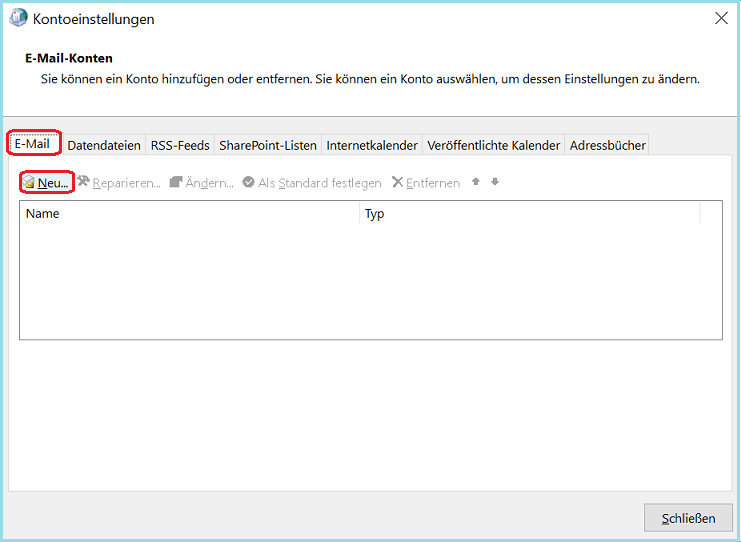Show the Internetkalender tab
This screenshot has height=542, width=741.
pos(372,145)
